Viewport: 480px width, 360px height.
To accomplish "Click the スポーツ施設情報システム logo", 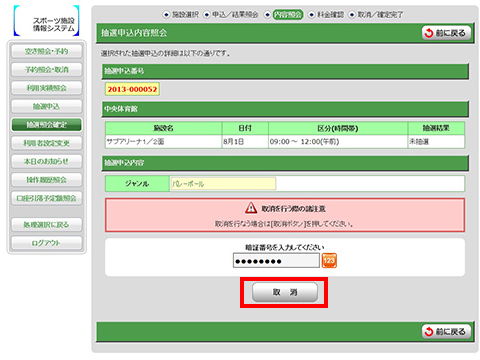I will point(46,21).
